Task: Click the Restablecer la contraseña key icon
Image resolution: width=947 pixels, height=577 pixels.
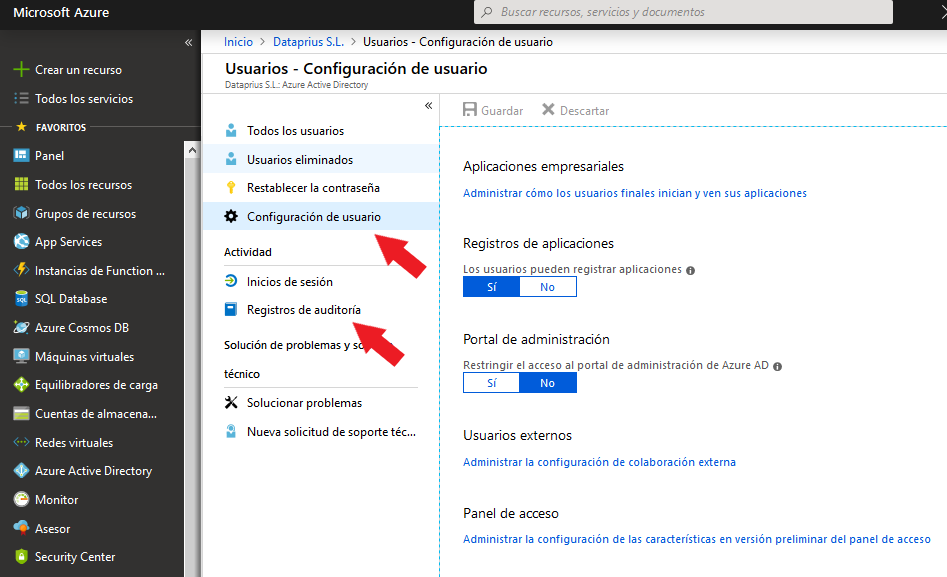Action: (x=231, y=187)
